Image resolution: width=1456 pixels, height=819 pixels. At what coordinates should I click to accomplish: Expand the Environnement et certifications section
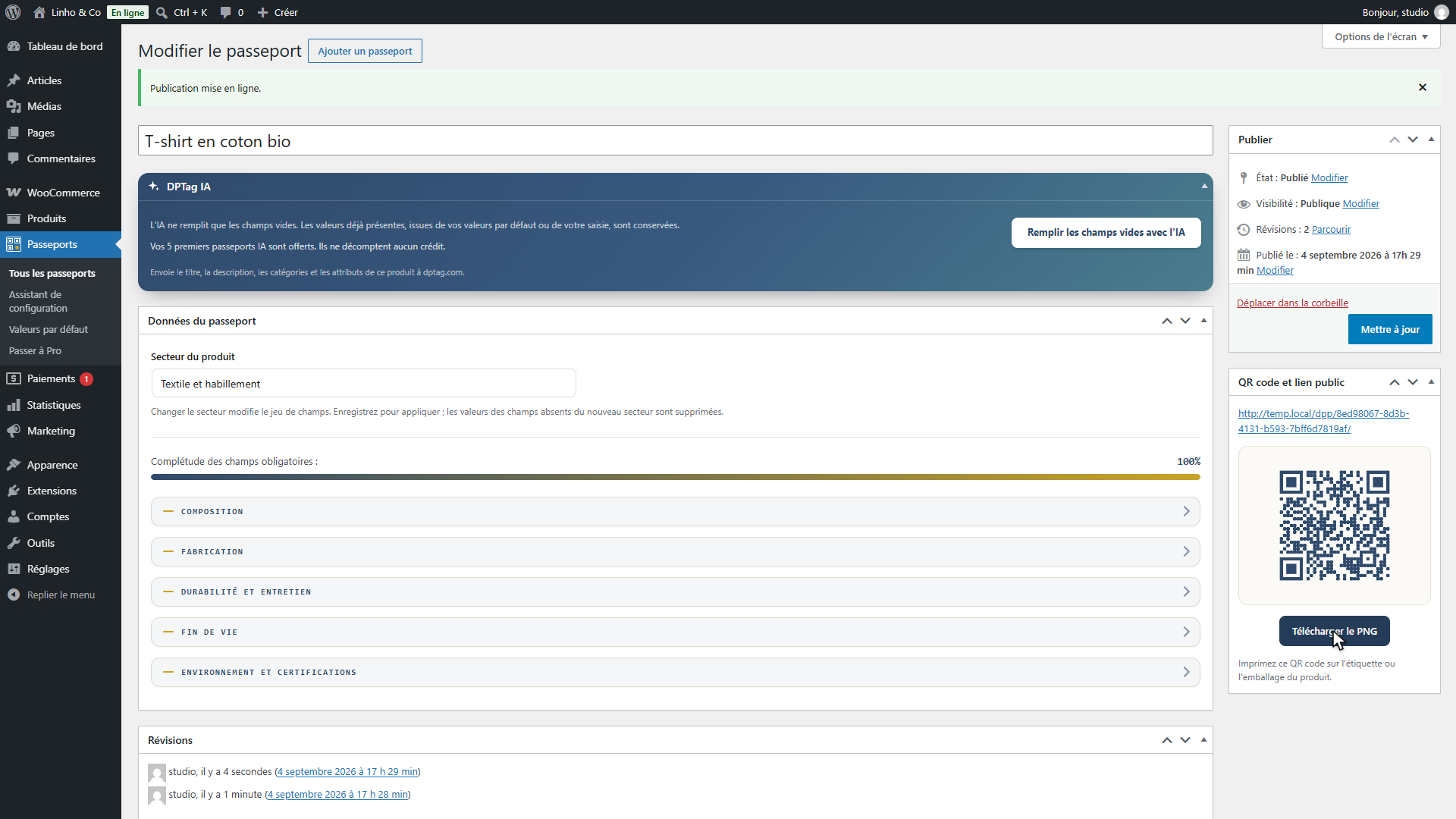pos(675,673)
